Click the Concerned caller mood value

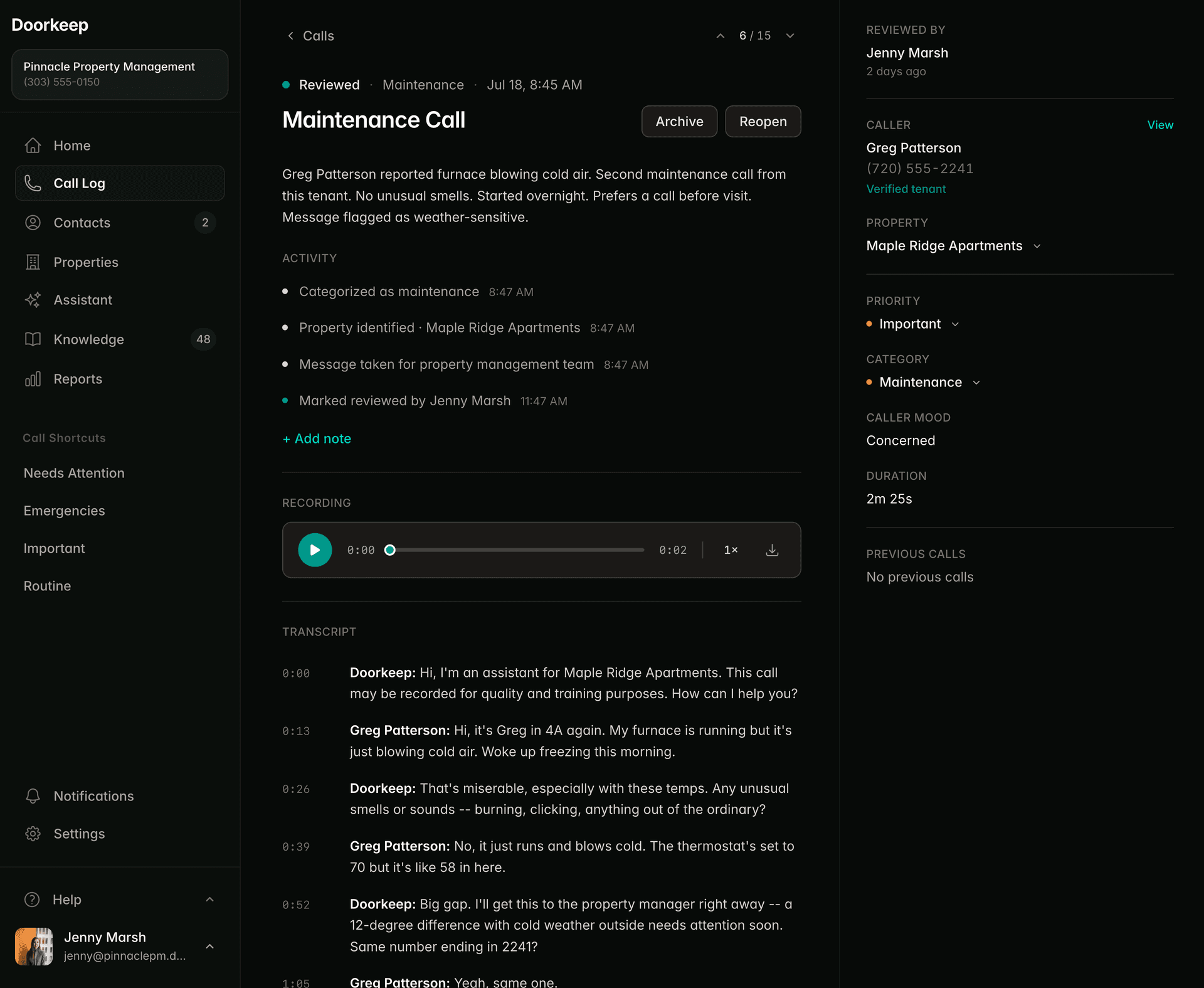[x=900, y=440]
